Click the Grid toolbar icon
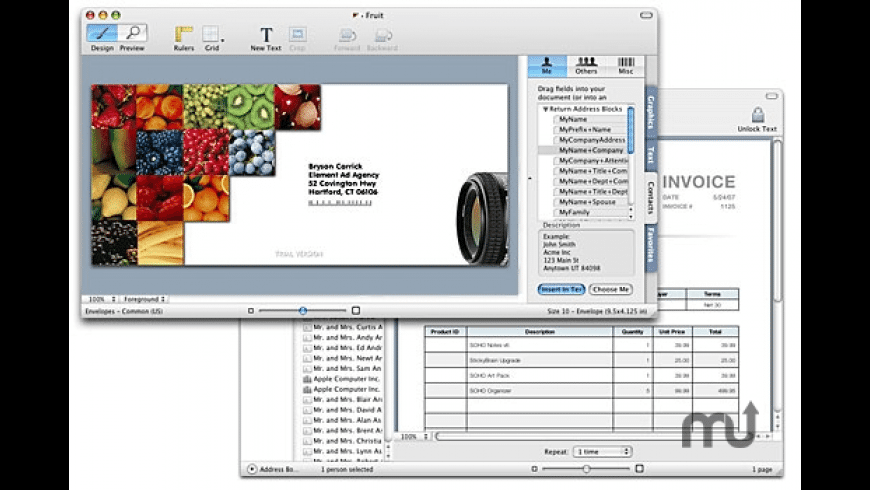Viewport: 870px width, 490px height. pyautogui.click(x=212, y=38)
